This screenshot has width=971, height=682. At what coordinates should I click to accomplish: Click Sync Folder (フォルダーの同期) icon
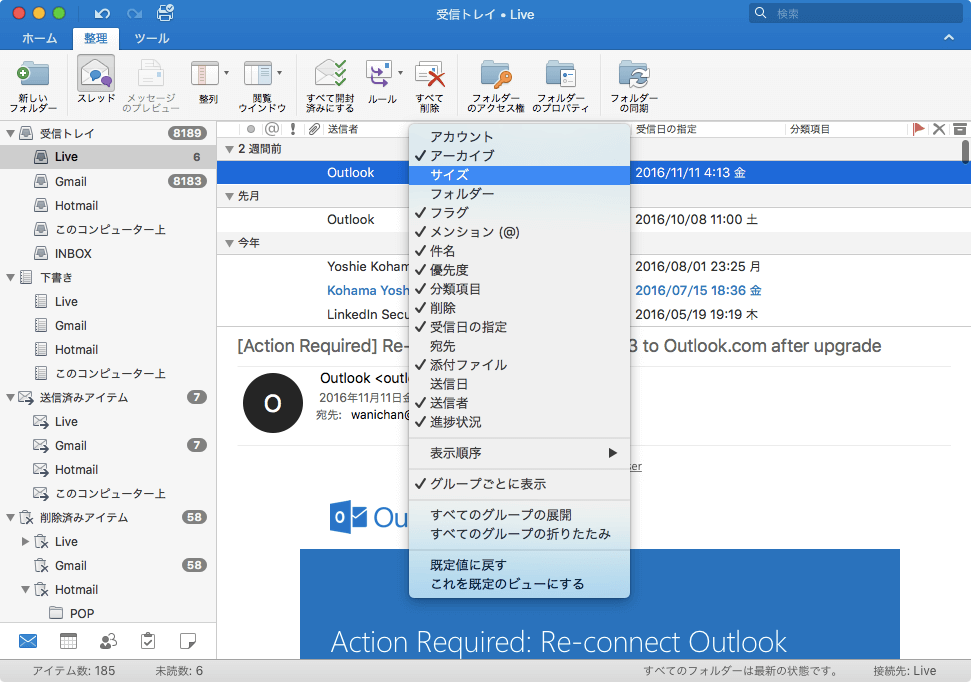[x=634, y=74]
